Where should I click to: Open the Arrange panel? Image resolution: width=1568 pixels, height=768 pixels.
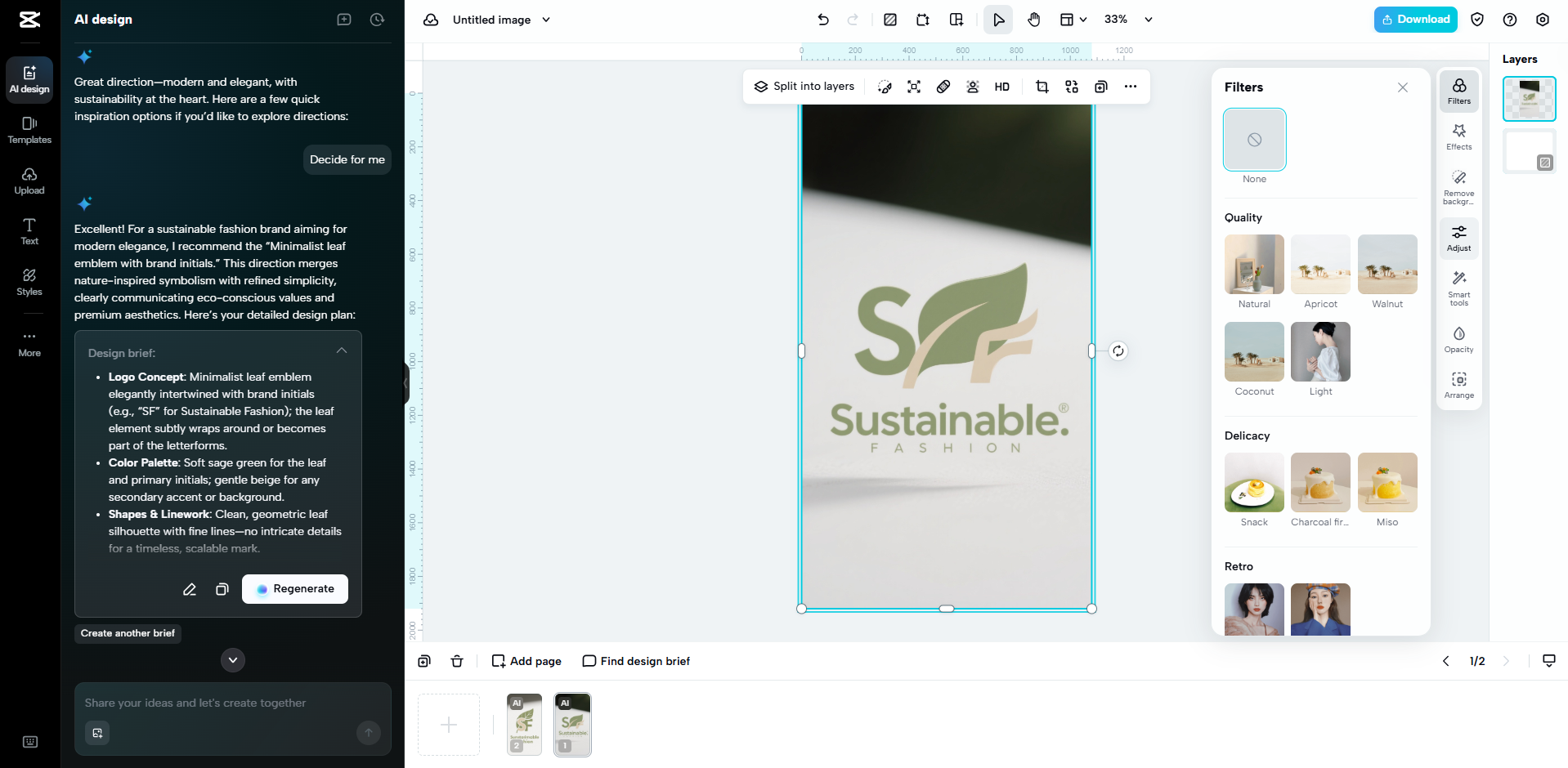click(1458, 384)
